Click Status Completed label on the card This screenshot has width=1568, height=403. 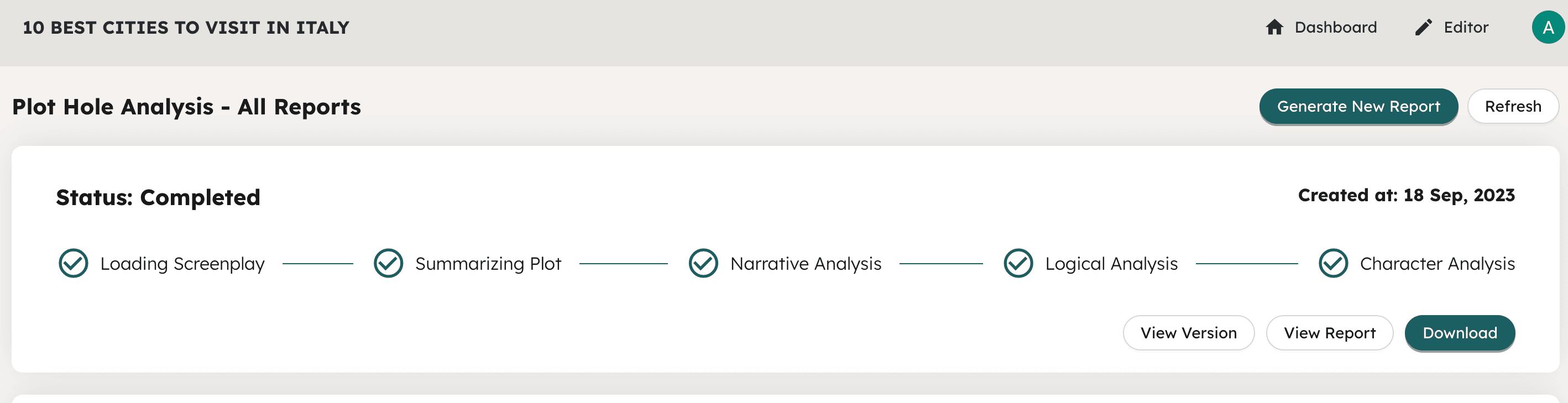click(x=158, y=197)
